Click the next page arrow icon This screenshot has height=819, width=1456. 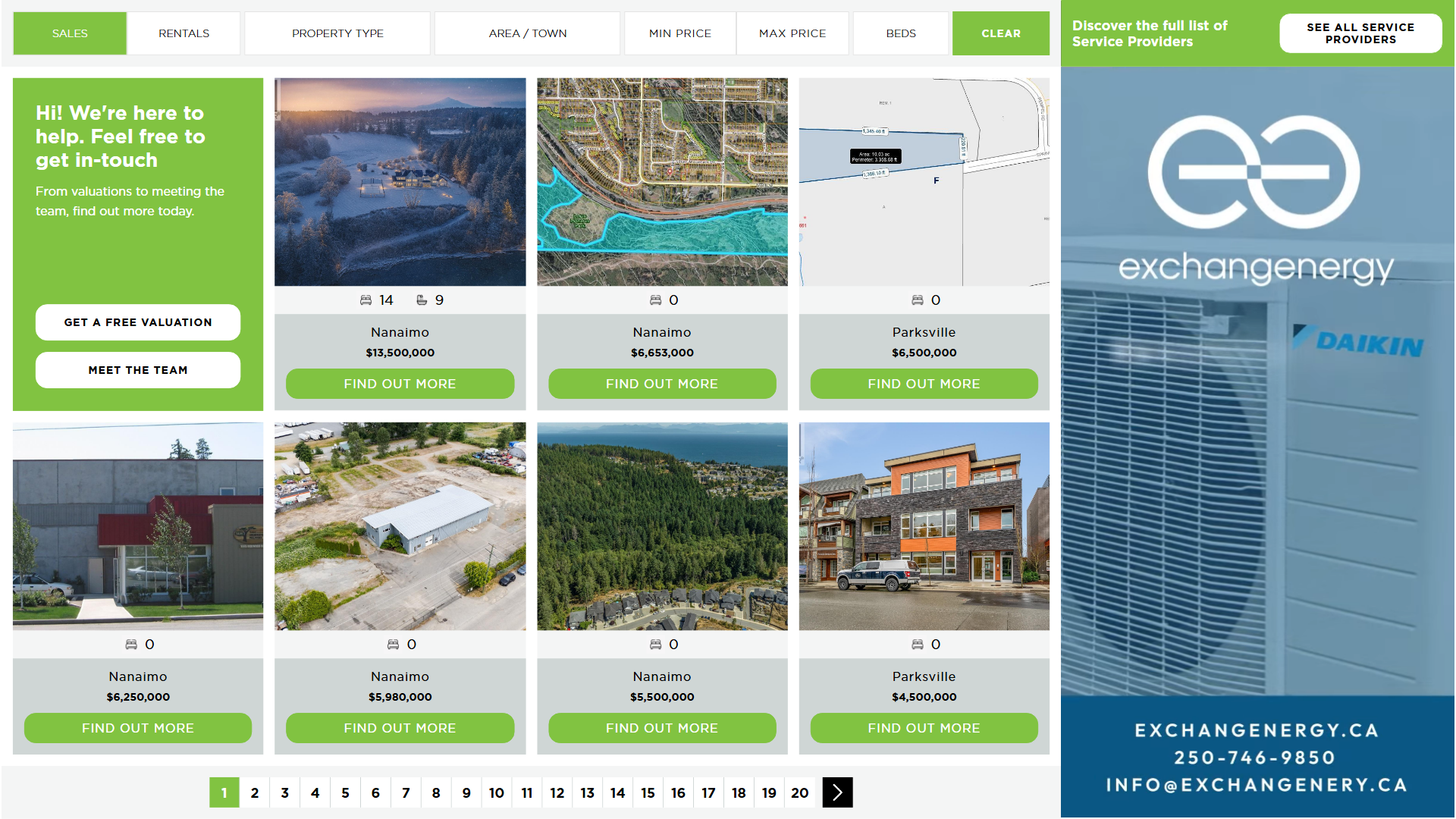pos(837,792)
